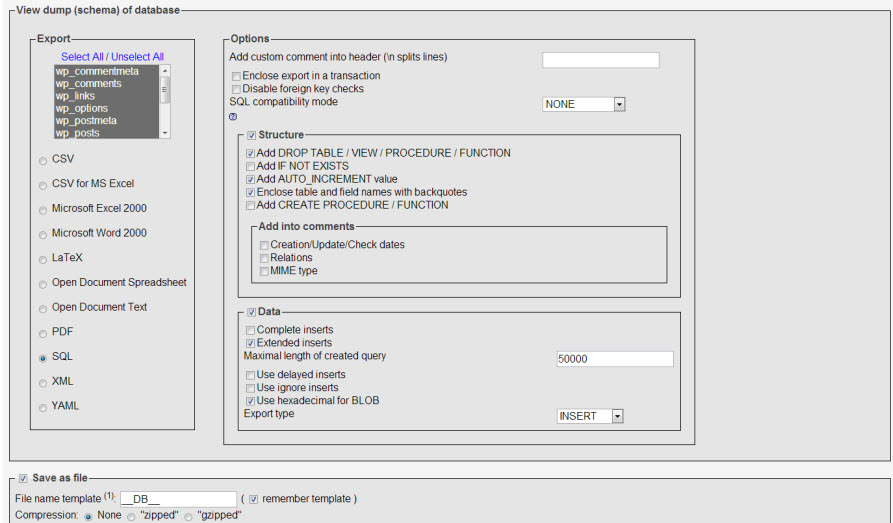Toggle Add DROP TABLE / VIEW checkbox
The width and height of the screenshot is (893, 523).
tap(250, 154)
